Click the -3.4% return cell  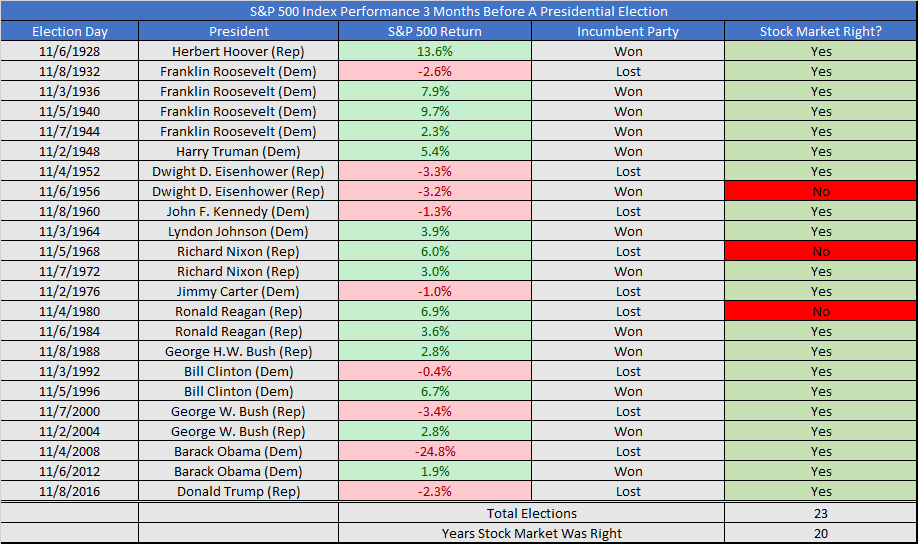point(434,412)
